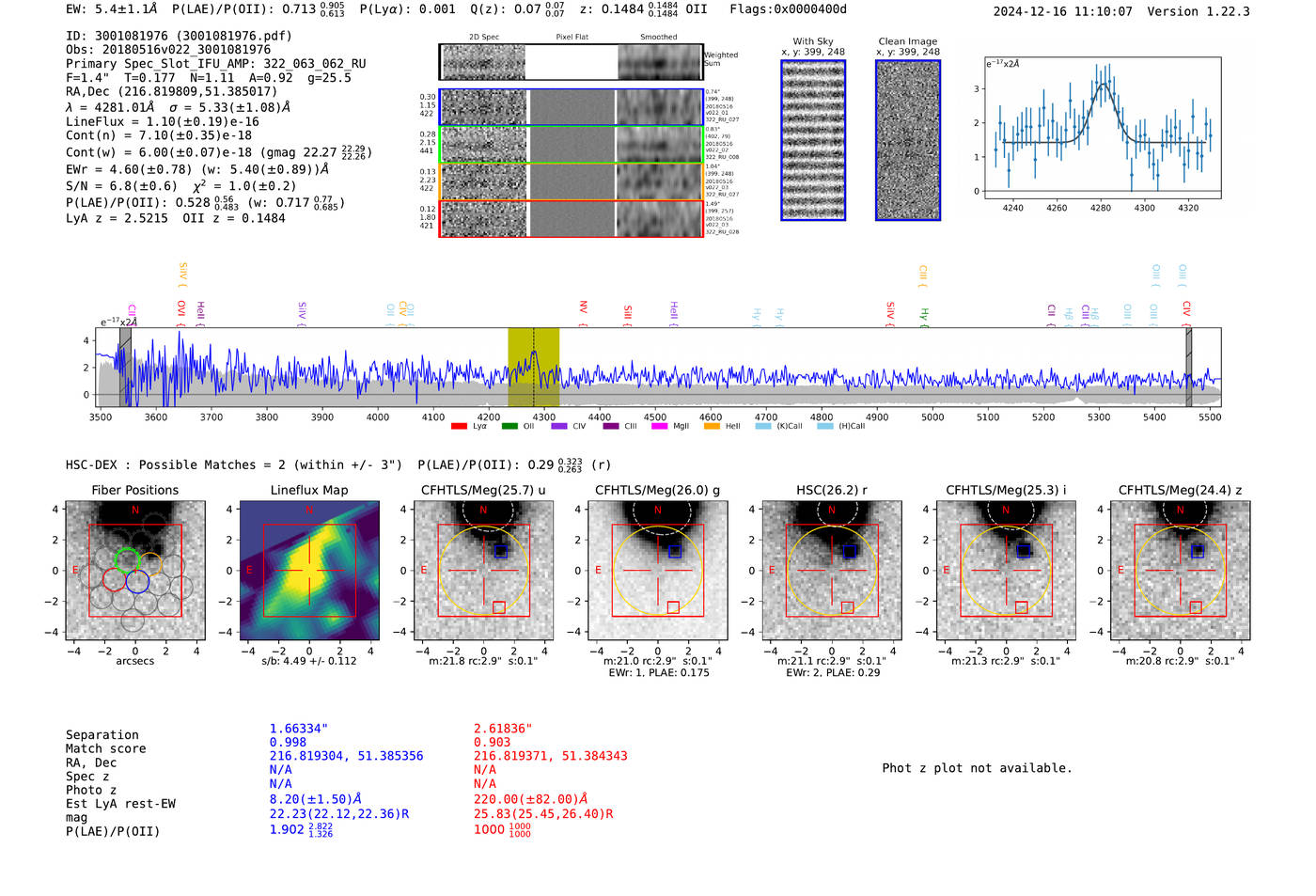This screenshot has width=1316, height=896.
Task: Click the red '220.00(±82.00)Å' rest-EW value
Action: point(531,799)
